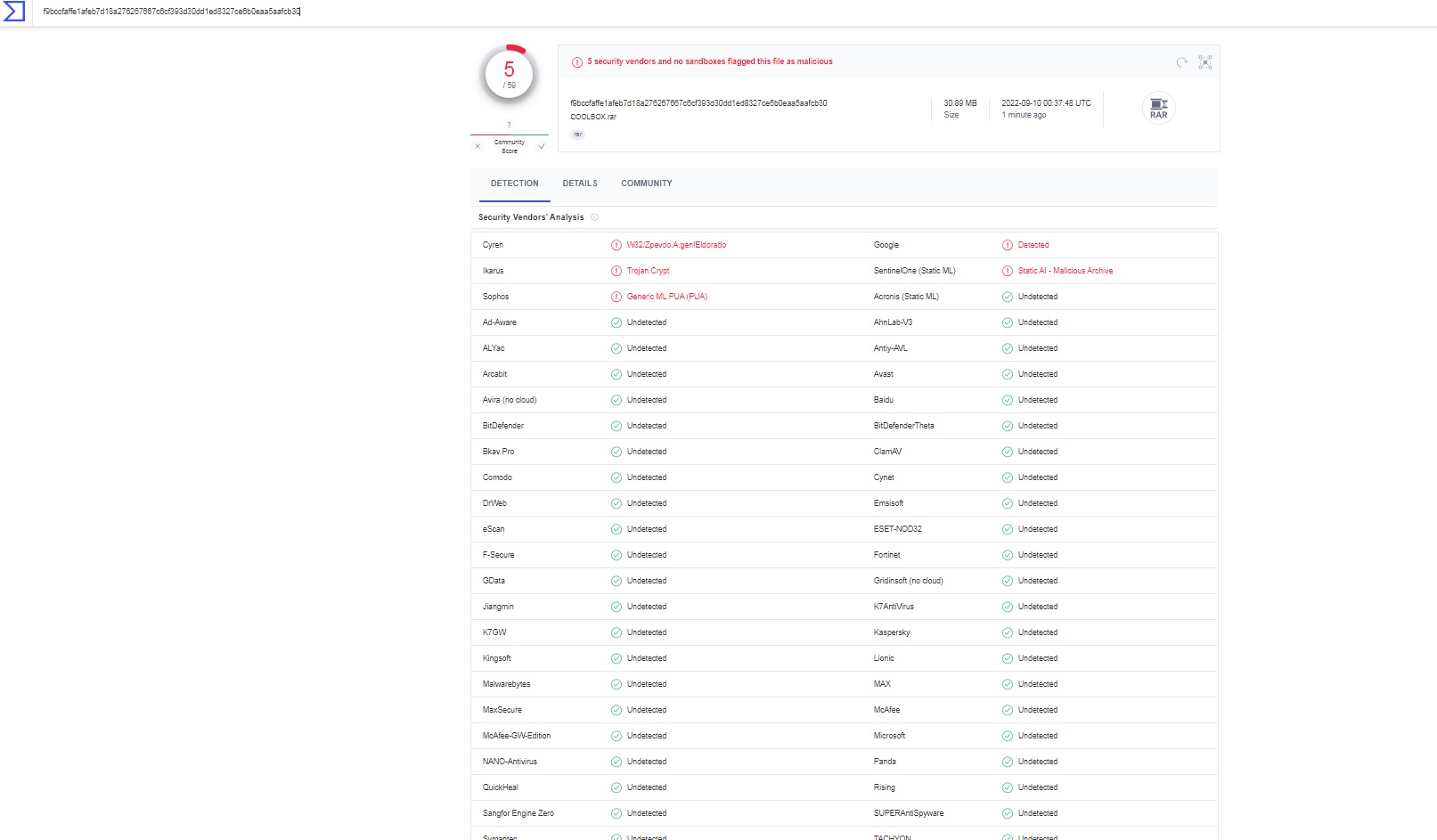Click the reanalyze file icon
Viewport: 1437px width, 840px height.
(1181, 62)
